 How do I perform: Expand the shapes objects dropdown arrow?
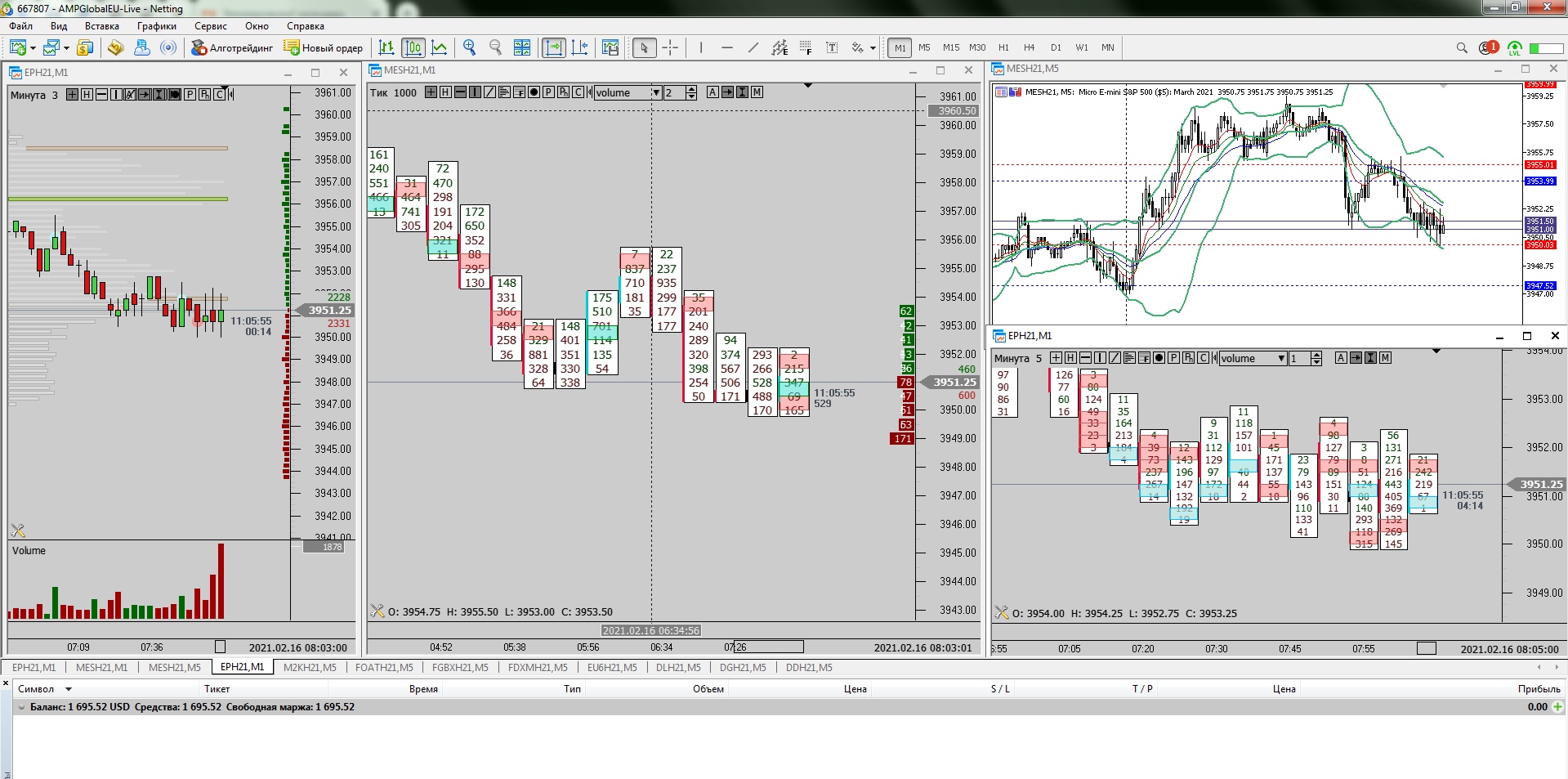[x=873, y=48]
